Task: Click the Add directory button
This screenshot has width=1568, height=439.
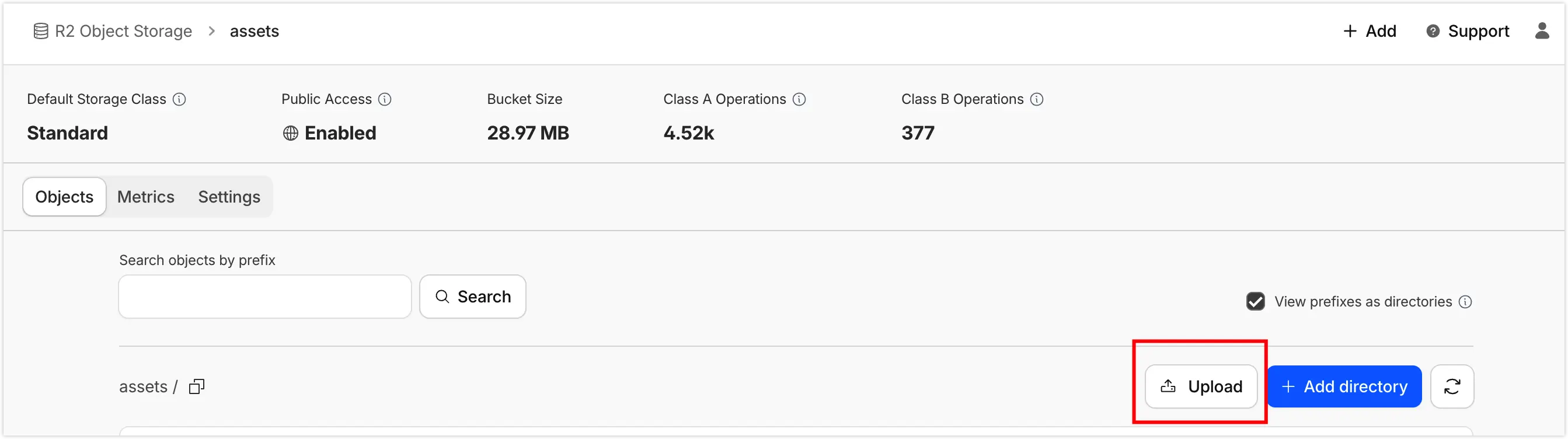Action: coord(1344,386)
